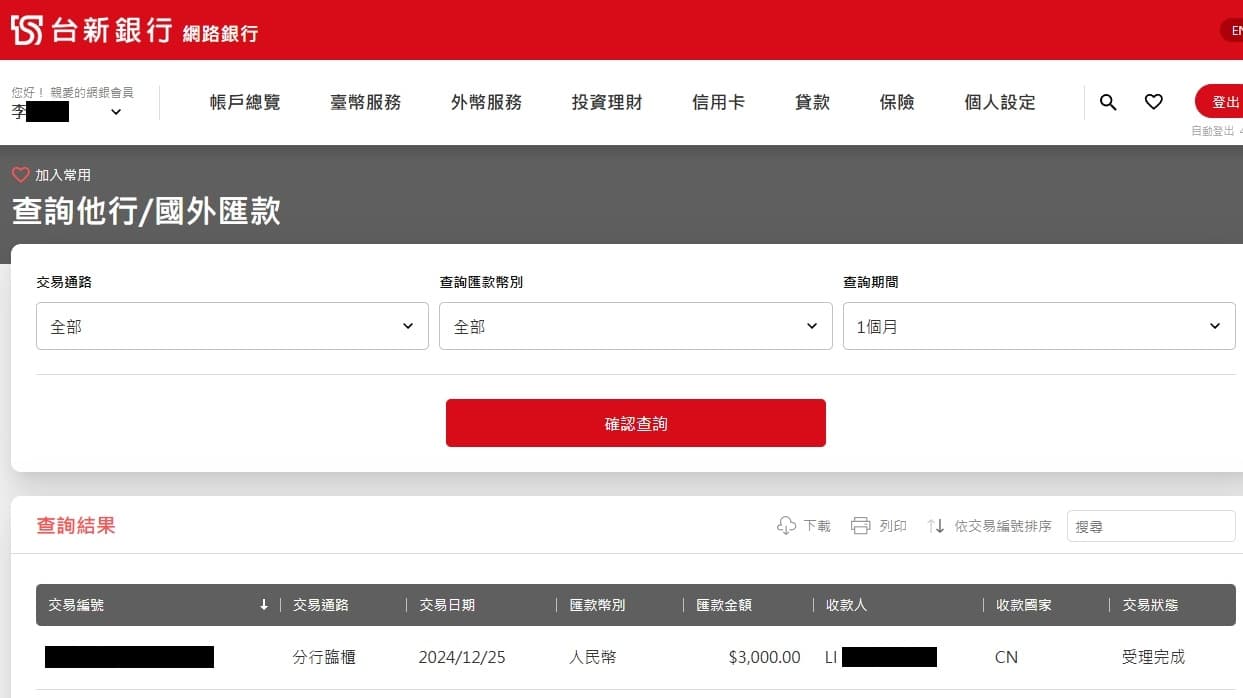1243x698 pixels.
Task: Open the 個人設定 menu
Action: coord(1000,102)
